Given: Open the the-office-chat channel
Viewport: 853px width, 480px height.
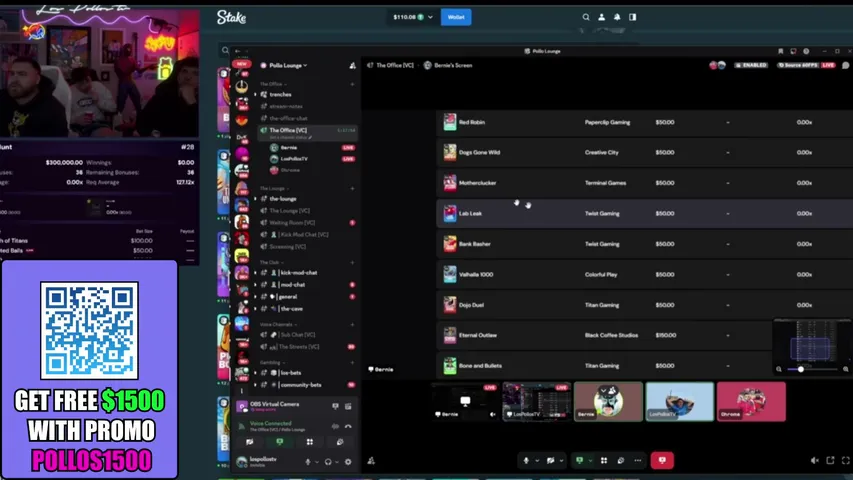Looking at the screenshot, I should tap(288, 118).
